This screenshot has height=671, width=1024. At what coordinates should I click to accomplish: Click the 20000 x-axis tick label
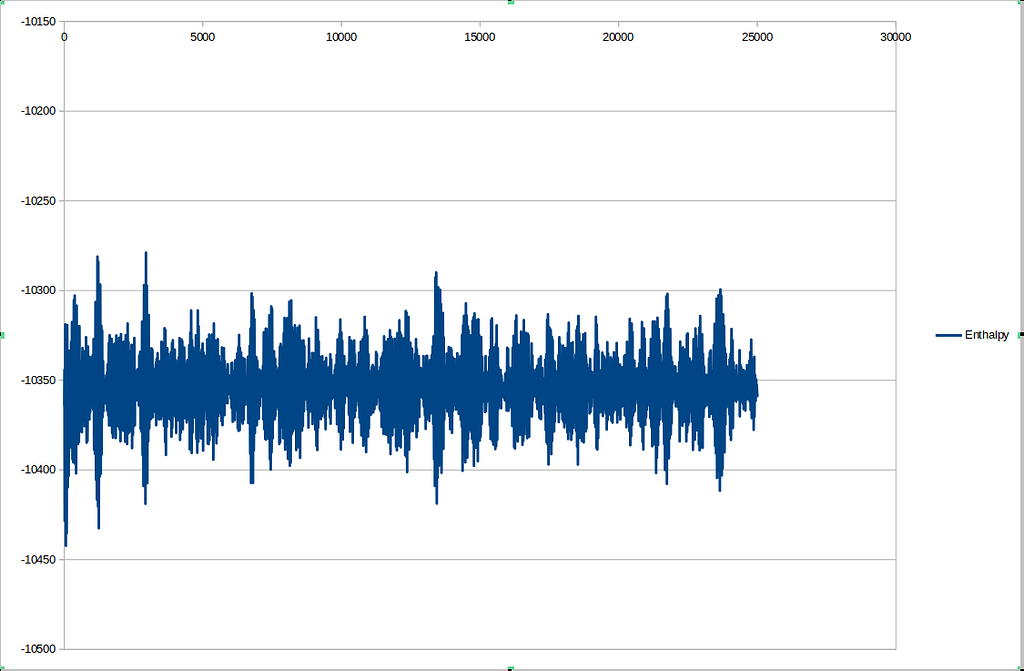(x=618, y=37)
